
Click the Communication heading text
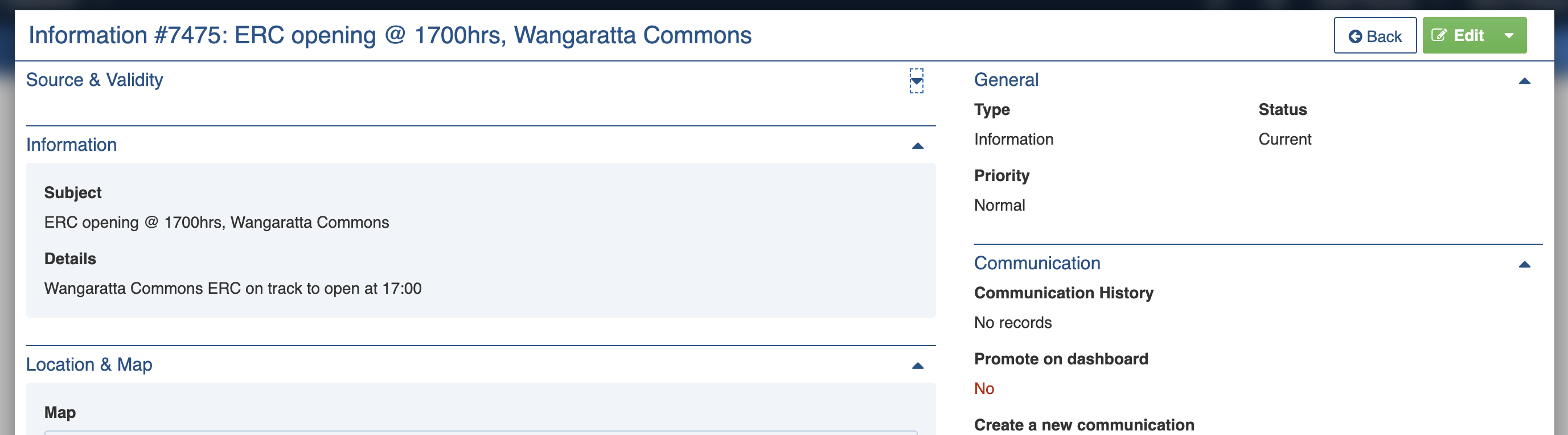1037,264
